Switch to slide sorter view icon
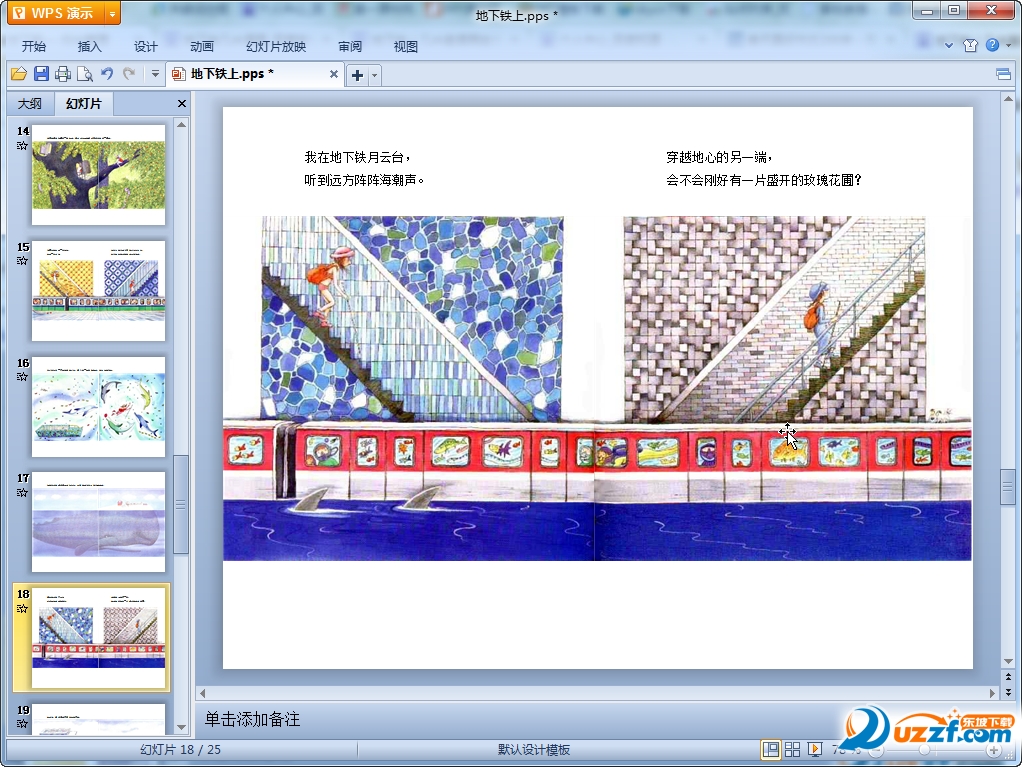Screen dimensions: 1022x767 click(792, 749)
